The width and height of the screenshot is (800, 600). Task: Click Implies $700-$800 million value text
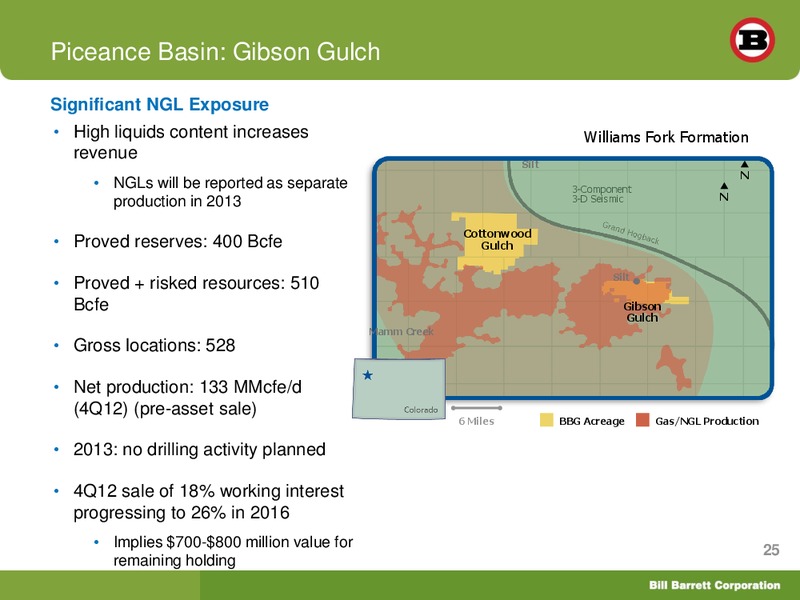point(233,551)
